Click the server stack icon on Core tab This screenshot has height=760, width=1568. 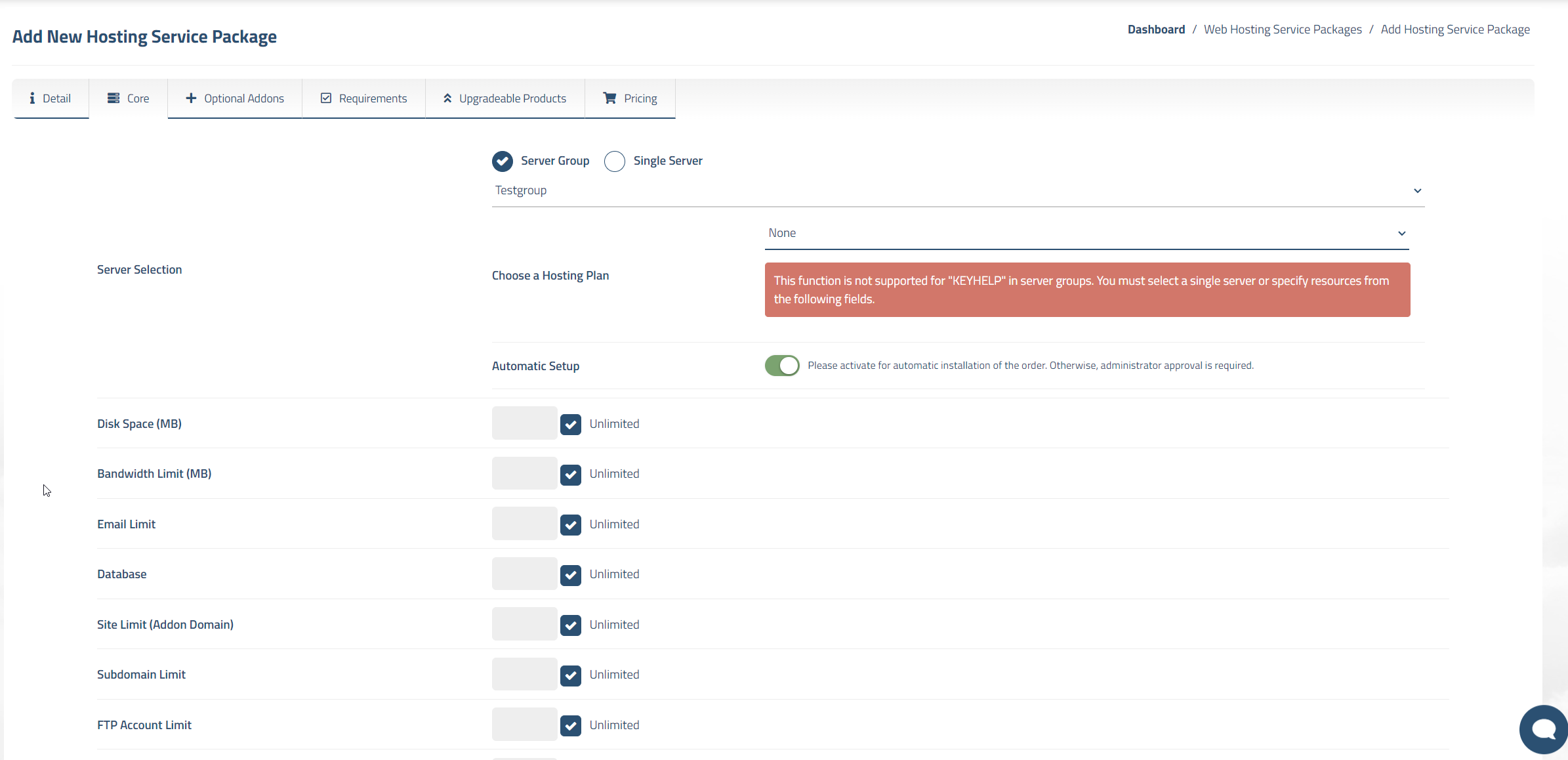coord(113,98)
